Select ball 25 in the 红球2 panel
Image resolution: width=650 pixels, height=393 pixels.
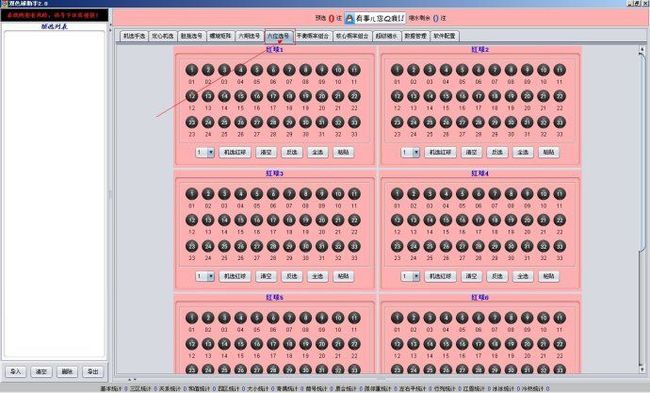(x=429, y=122)
